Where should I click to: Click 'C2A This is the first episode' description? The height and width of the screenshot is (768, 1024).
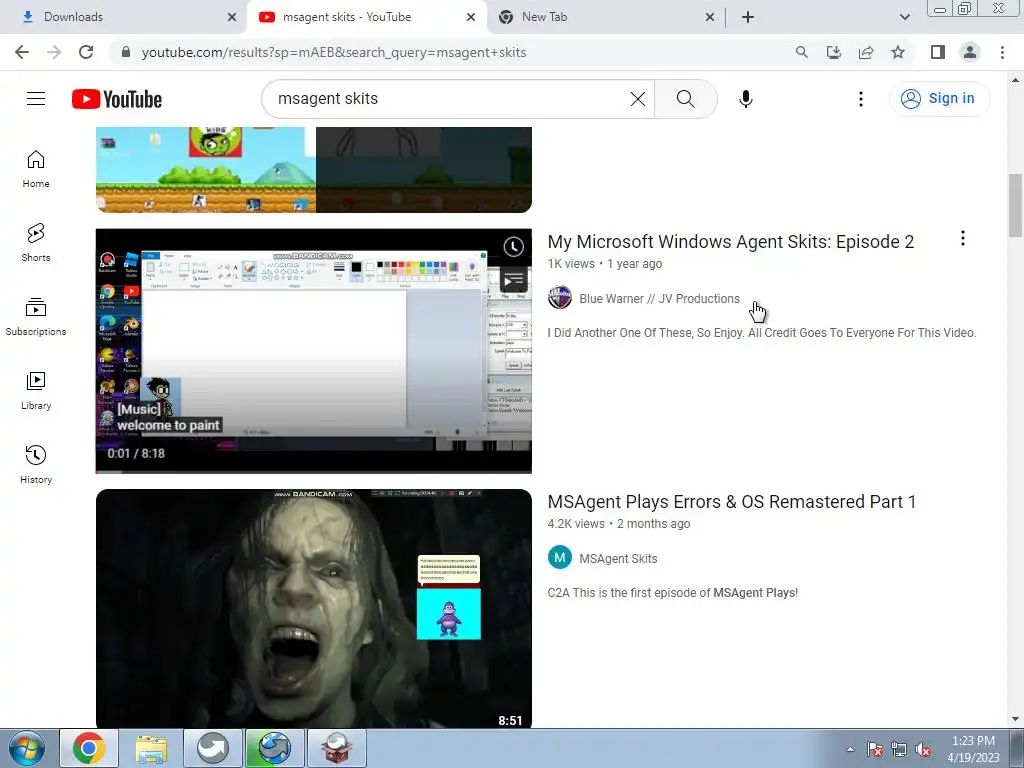tap(672, 592)
